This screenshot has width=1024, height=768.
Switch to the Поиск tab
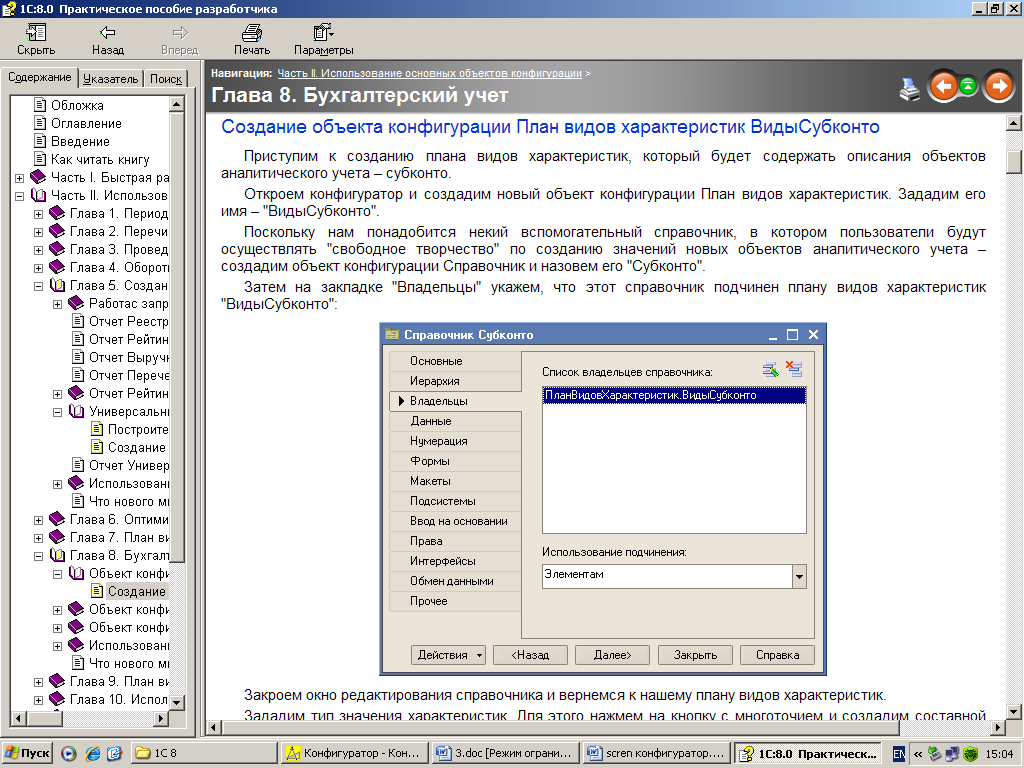166,79
